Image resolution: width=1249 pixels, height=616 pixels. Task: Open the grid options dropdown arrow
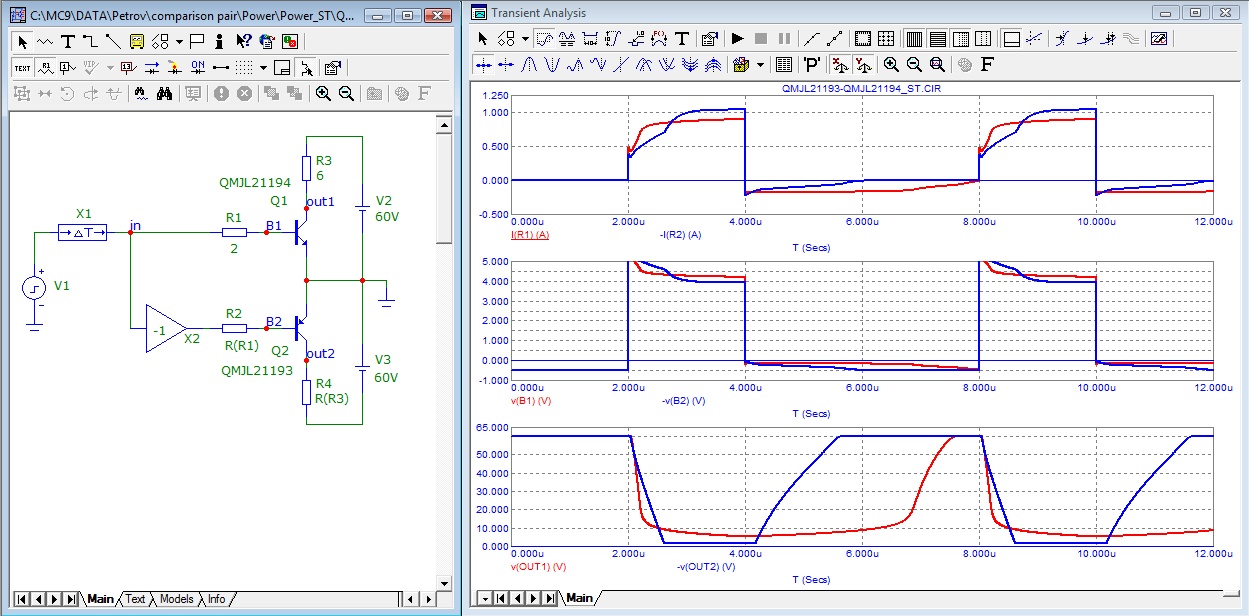tap(263, 67)
